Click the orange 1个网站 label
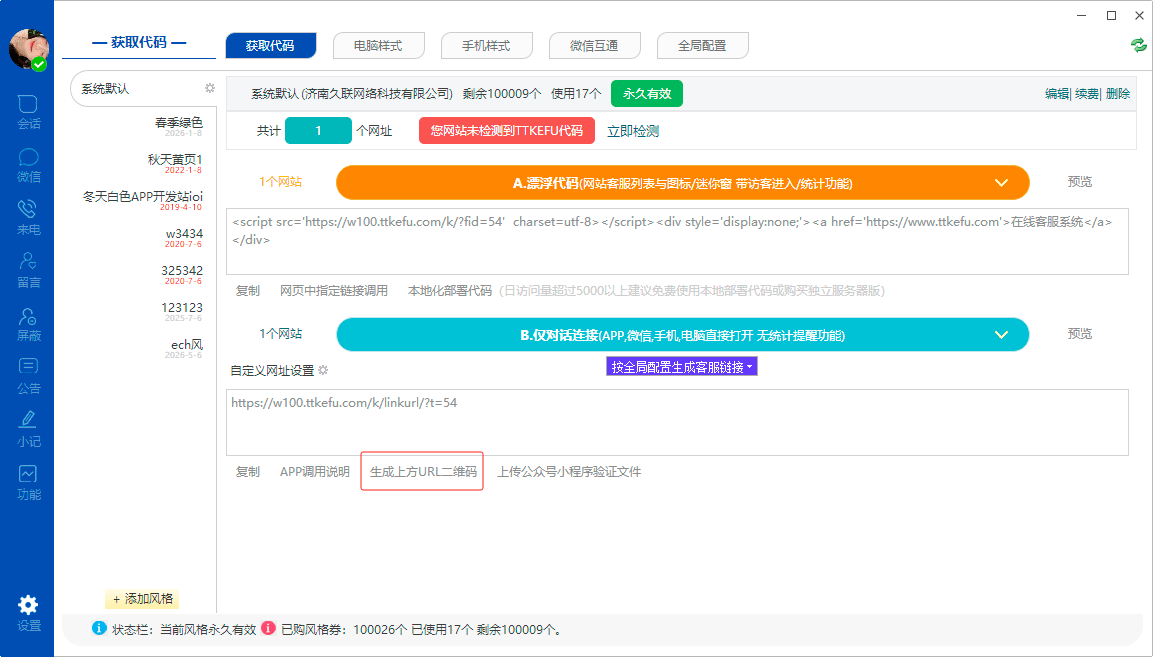Image resolution: width=1153 pixels, height=657 pixels. click(x=280, y=182)
